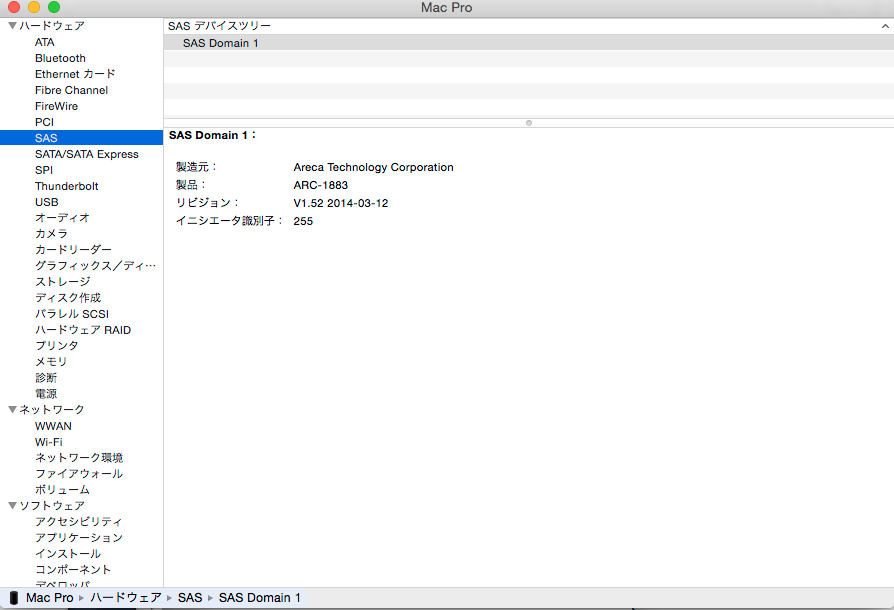Select カードリーダー in the sidebar
This screenshot has width=894, height=610.
point(74,250)
